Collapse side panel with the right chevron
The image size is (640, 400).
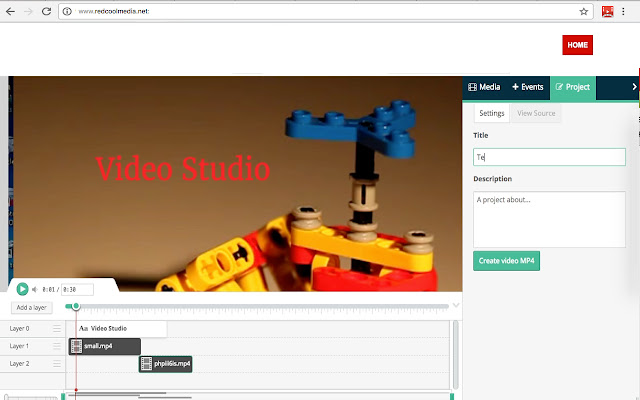click(x=634, y=87)
